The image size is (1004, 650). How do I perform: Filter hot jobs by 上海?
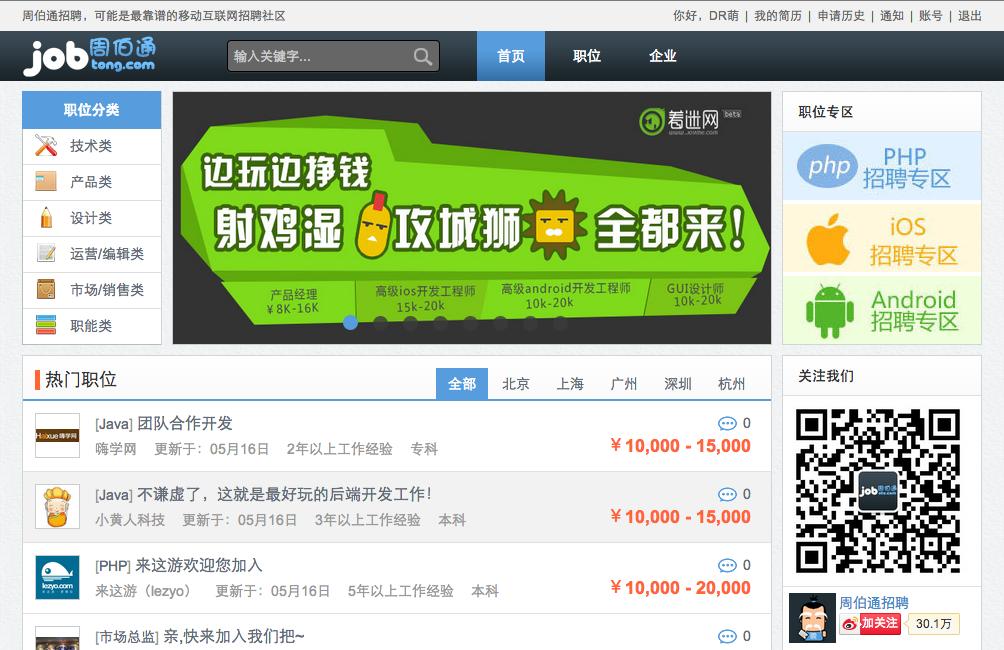[x=570, y=384]
